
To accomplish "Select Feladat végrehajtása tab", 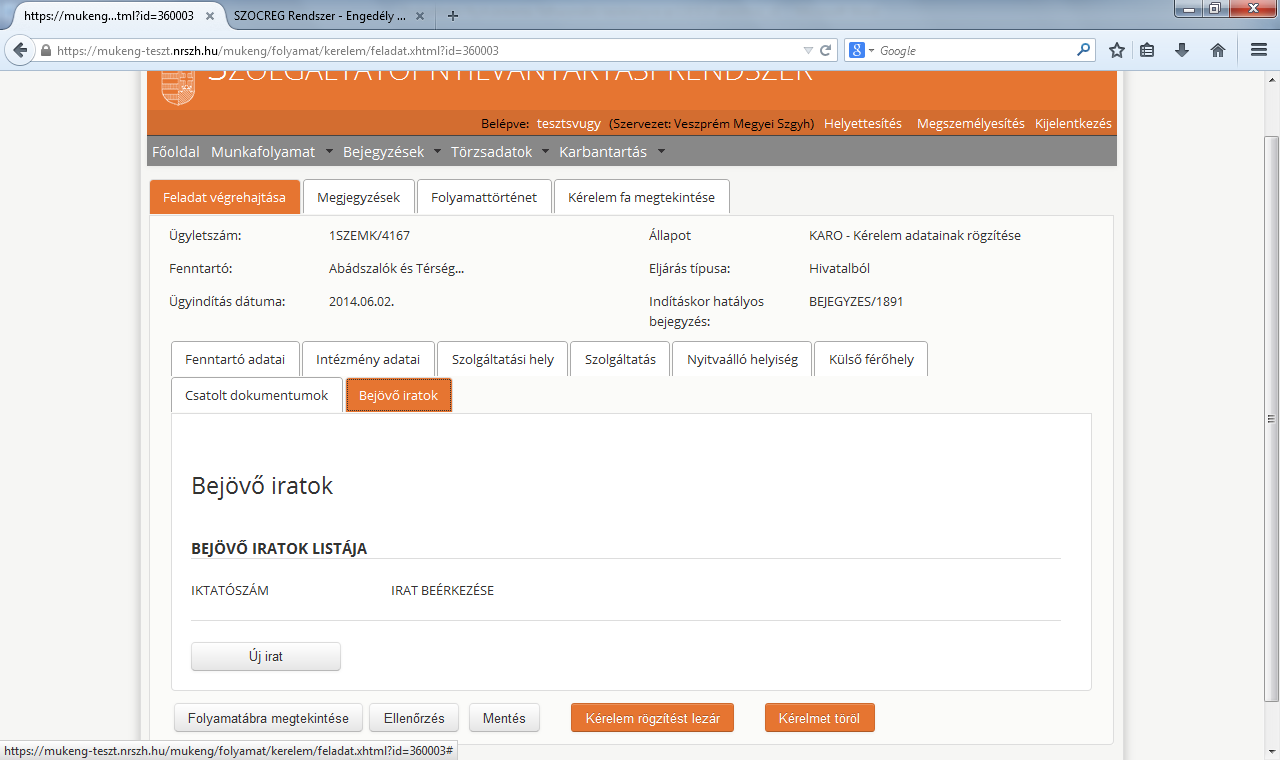I will point(224,197).
